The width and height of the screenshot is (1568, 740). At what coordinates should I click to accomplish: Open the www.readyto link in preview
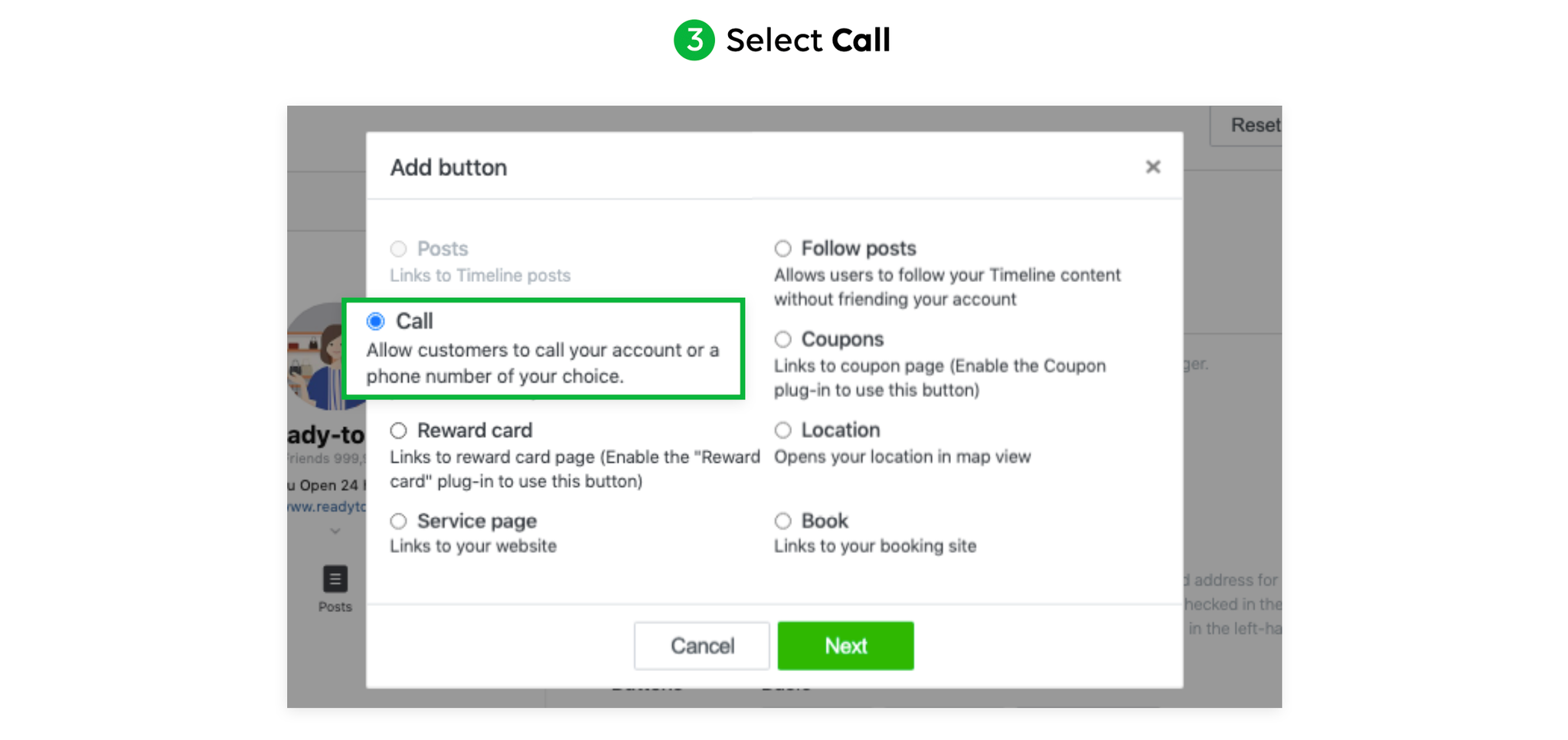pos(327,506)
